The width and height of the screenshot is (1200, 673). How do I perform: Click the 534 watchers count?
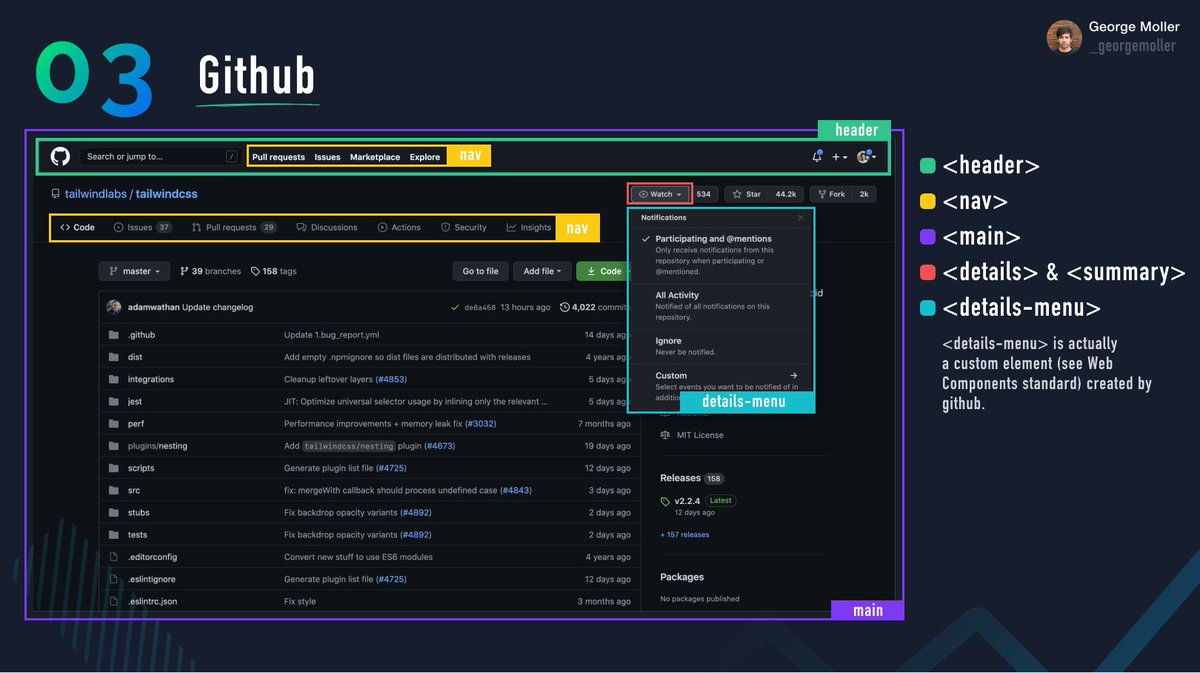click(x=704, y=194)
